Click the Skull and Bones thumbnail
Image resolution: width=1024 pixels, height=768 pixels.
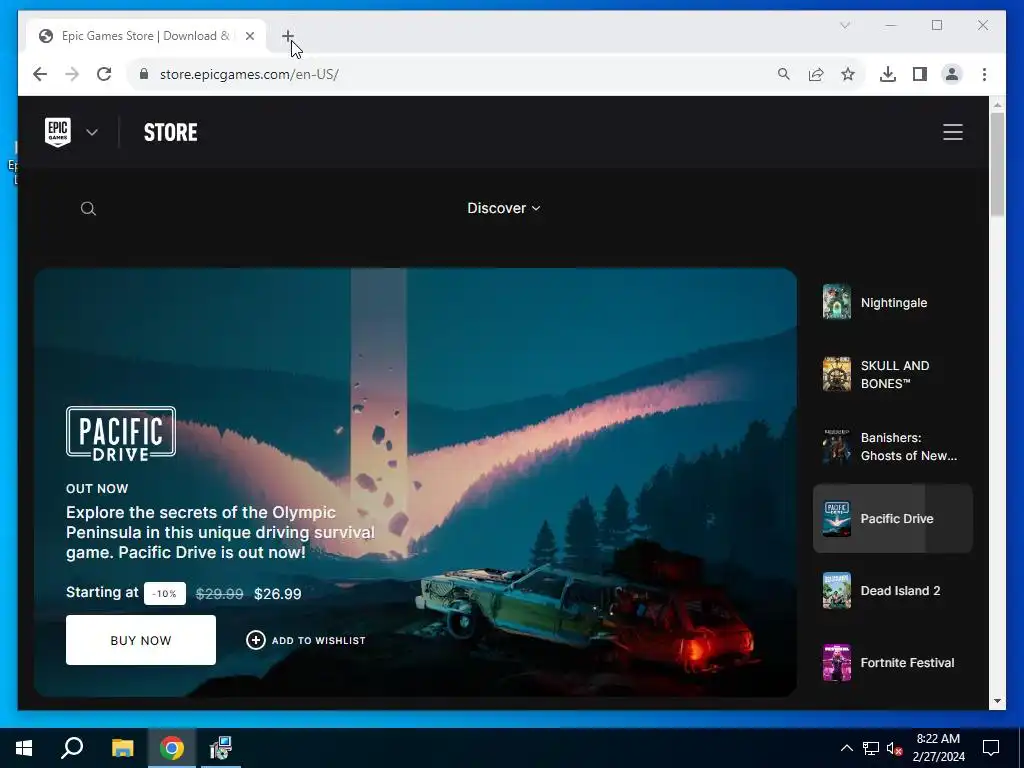(x=837, y=374)
